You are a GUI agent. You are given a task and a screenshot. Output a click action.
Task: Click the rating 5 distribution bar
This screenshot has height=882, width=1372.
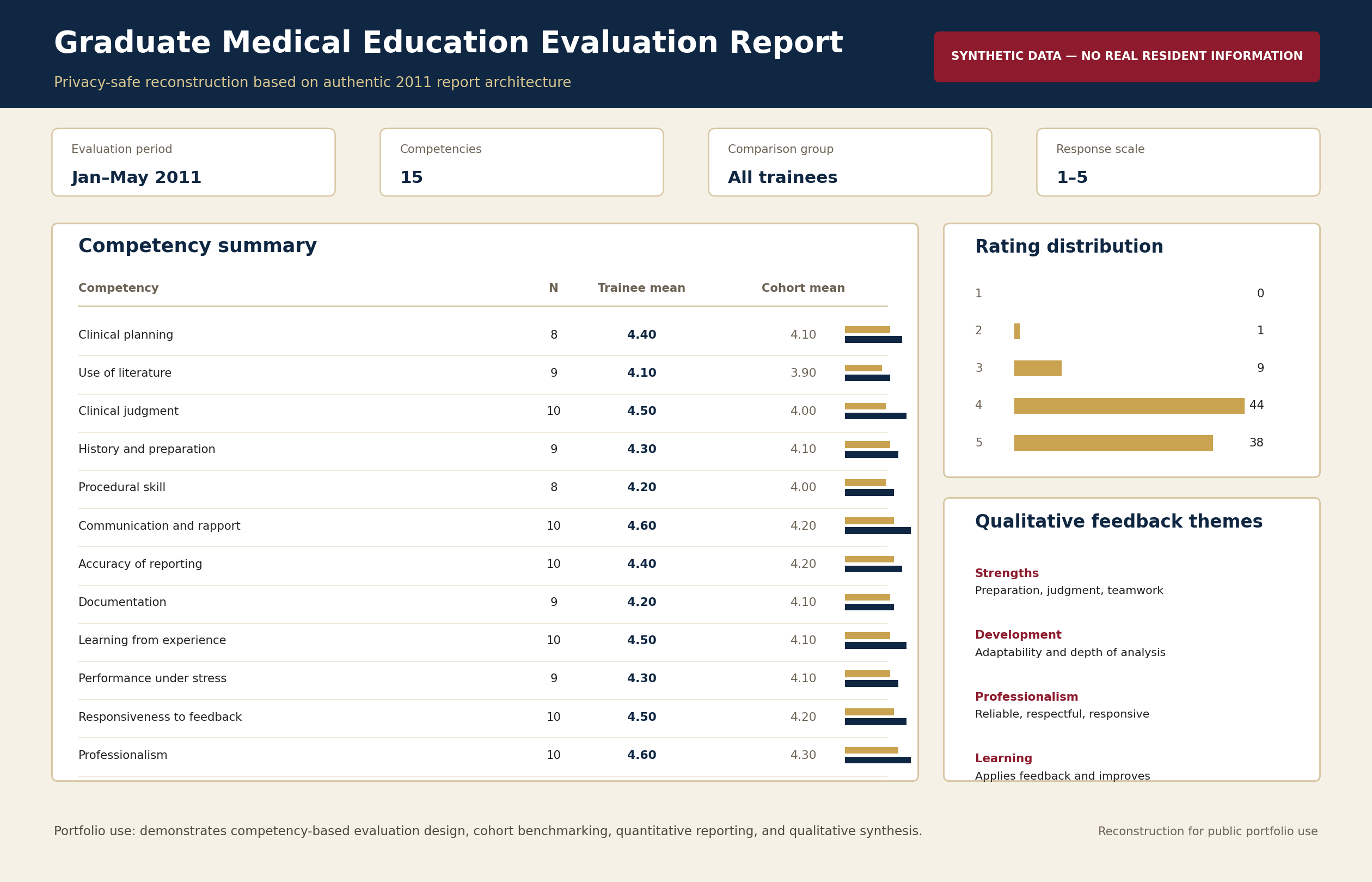[1113, 443]
